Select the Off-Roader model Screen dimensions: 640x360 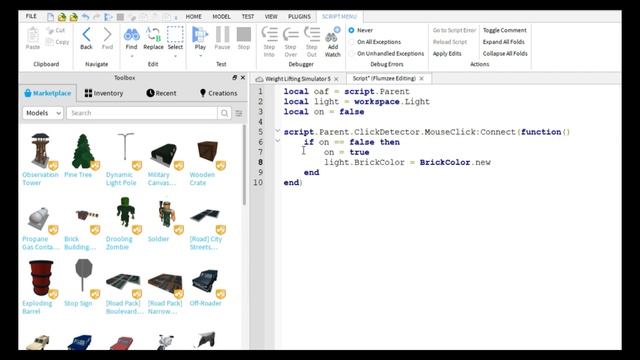(207, 287)
